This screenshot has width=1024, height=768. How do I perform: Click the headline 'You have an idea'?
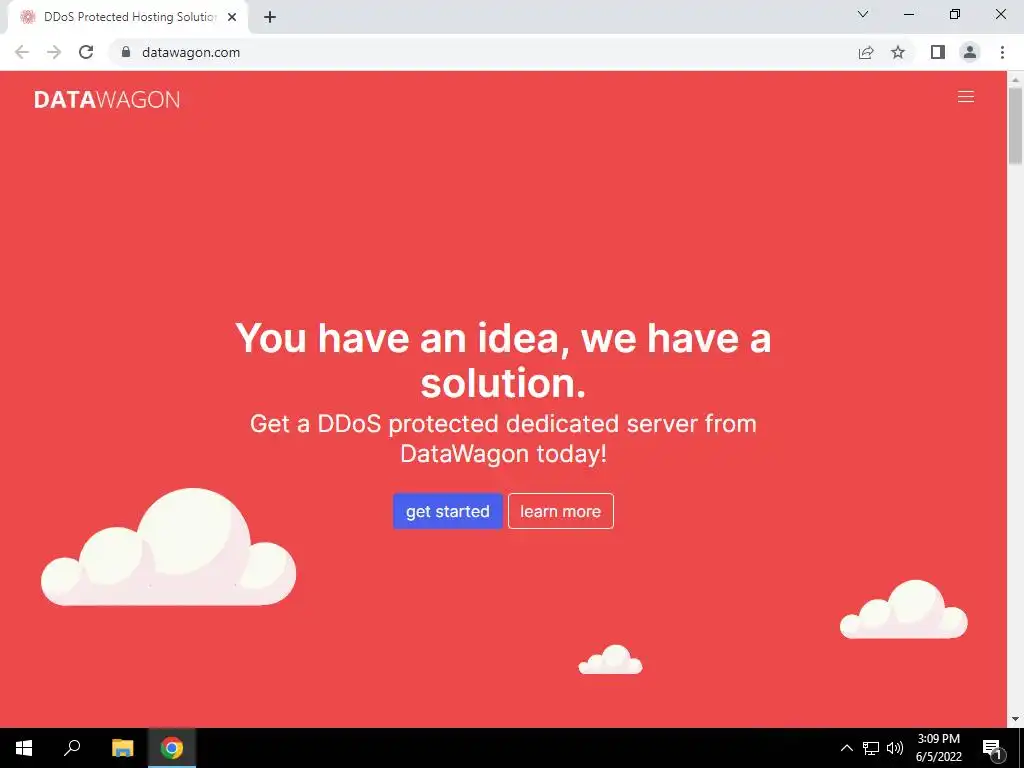pyautogui.click(x=503, y=360)
